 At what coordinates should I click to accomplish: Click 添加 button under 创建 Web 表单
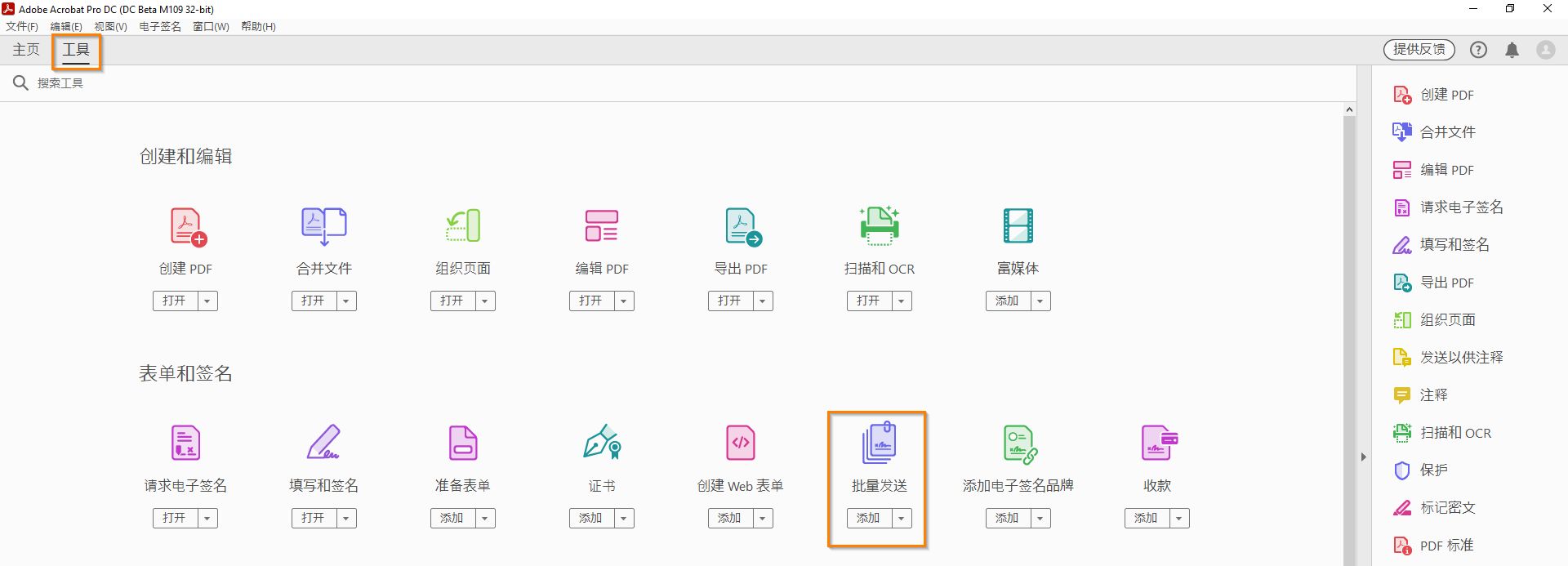pyautogui.click(x=730, y=519)
